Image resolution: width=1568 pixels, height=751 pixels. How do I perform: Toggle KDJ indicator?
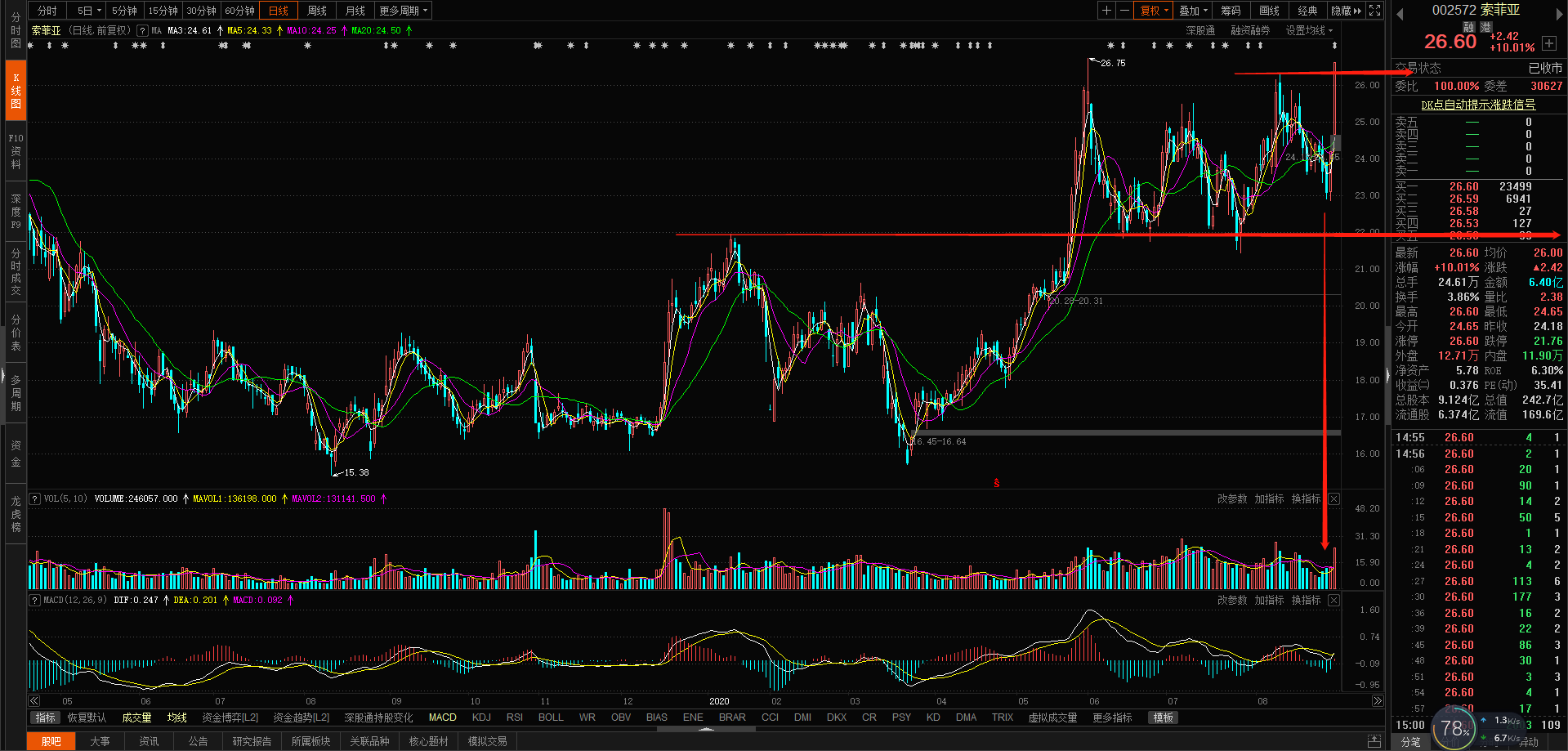click(x=481, y=717)
